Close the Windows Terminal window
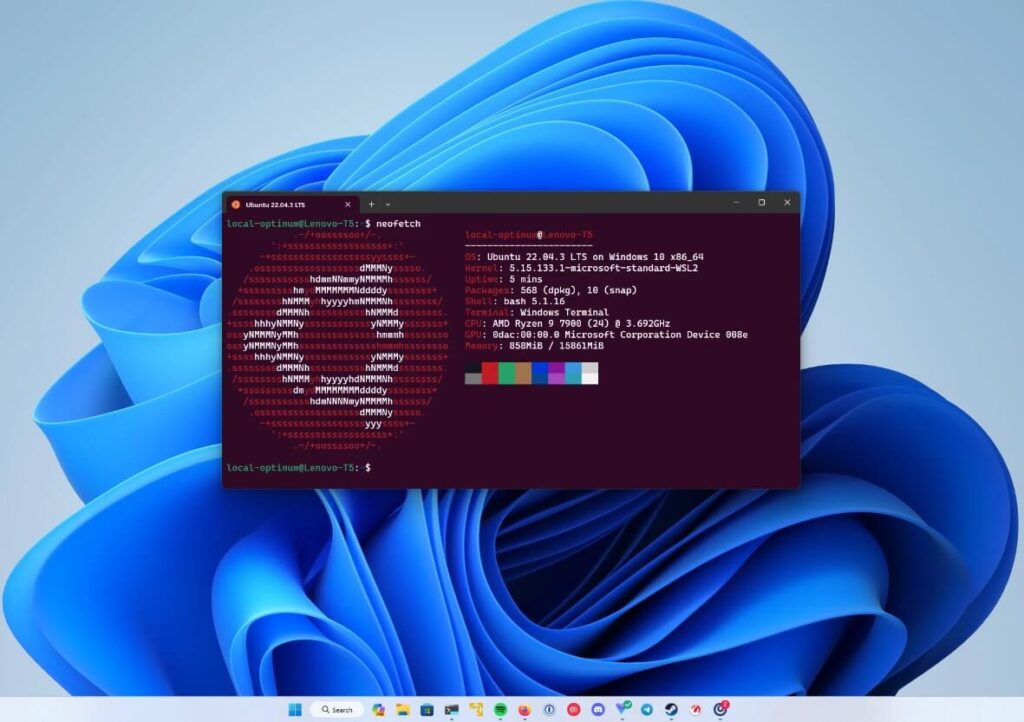This screenshot has width=1024, height=722. point(787,202)
